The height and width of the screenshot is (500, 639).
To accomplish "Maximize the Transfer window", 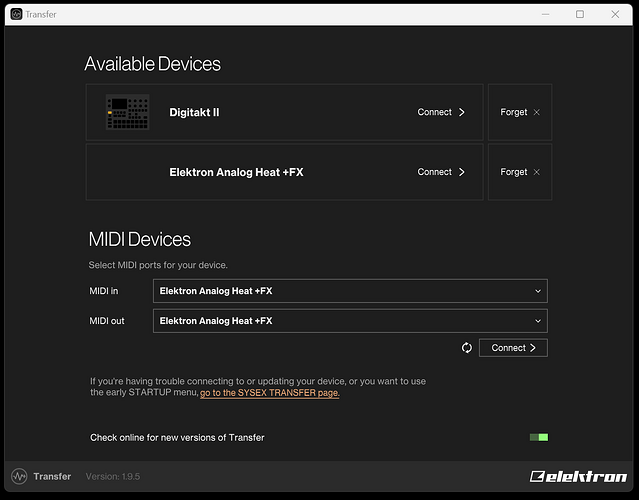I will tap(579, 14).
